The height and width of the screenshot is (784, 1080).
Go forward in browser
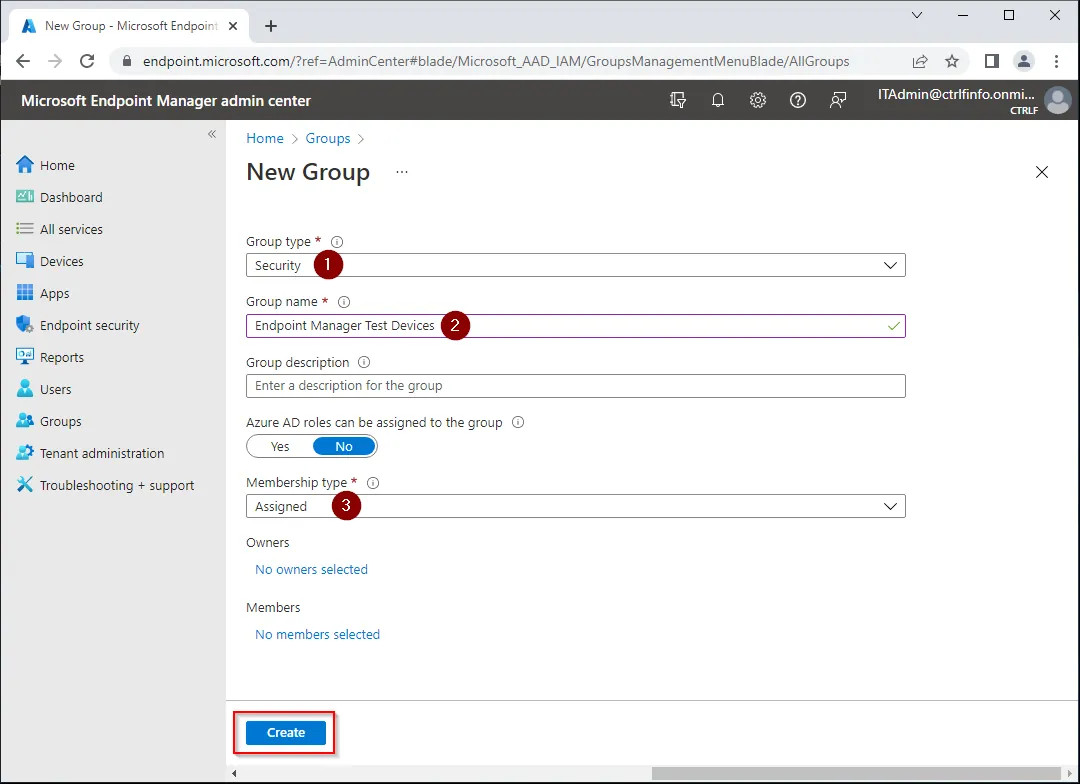(55, 61)
